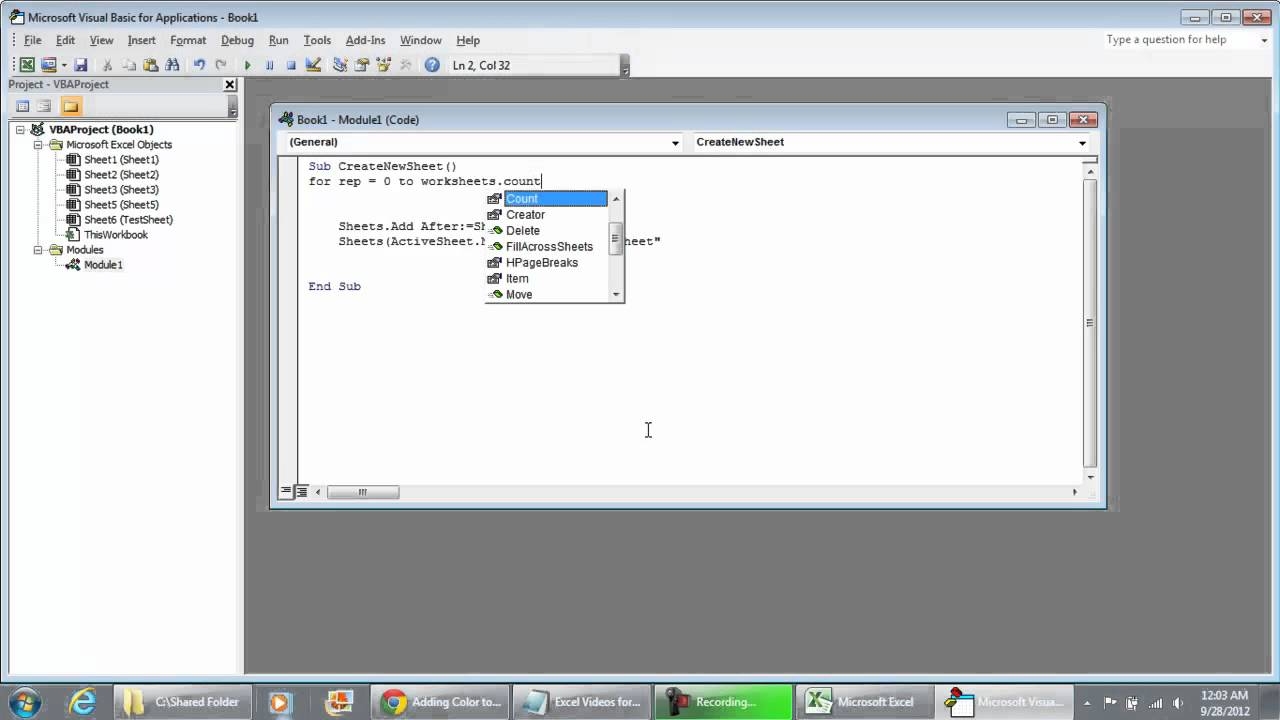Switch to Full Module View button
The height and width of the screenshot is (720, 1280).
coord(301,492)
